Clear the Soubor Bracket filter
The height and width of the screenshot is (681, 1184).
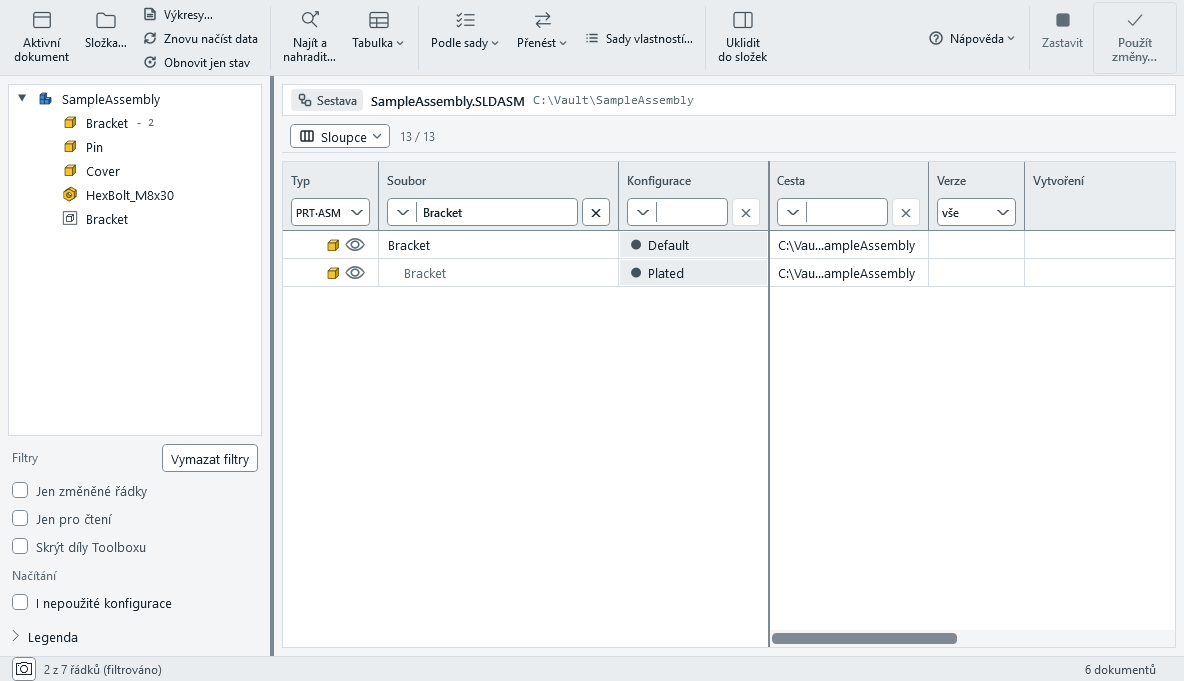tap(596, 212)
